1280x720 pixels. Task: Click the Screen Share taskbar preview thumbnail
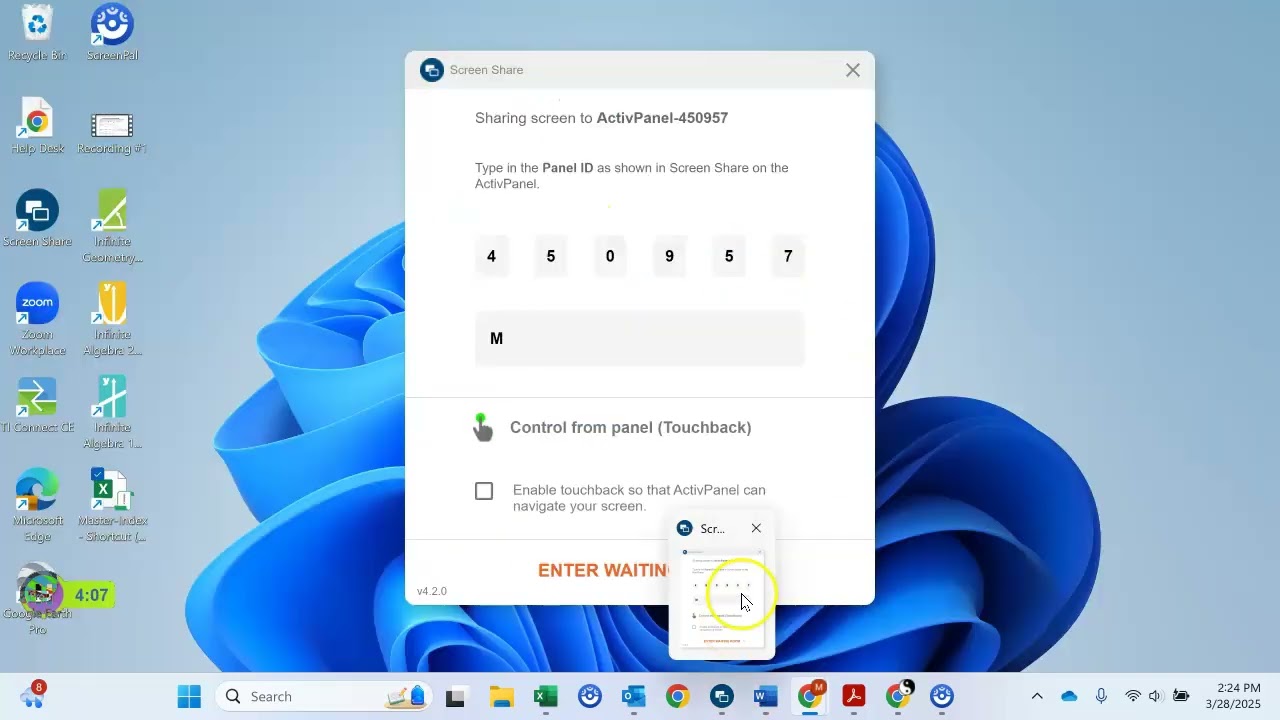point(722,598)
